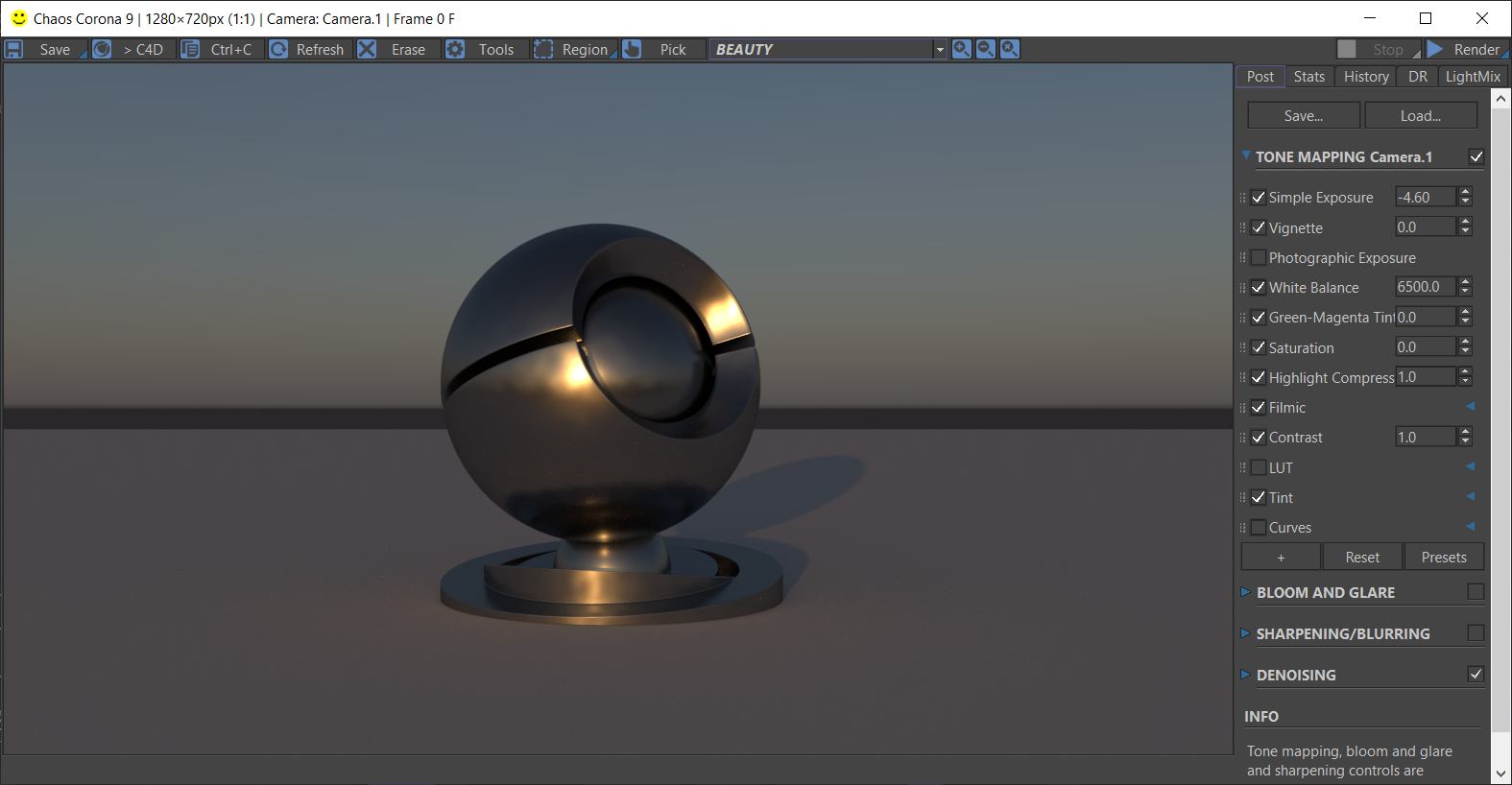Start rendering with the Render play icon

tap(1435, 49)
